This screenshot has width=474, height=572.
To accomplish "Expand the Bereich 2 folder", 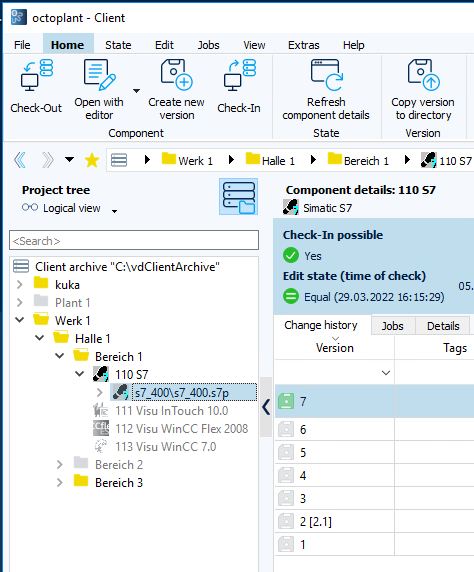I will (59, 464).
